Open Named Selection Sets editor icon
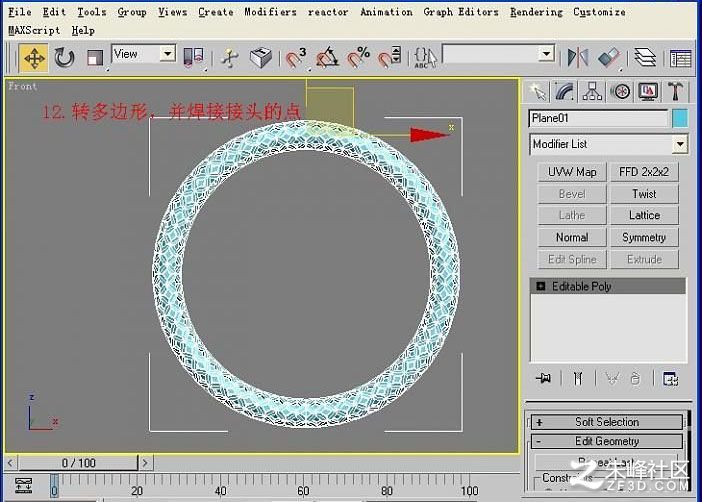 425,58
